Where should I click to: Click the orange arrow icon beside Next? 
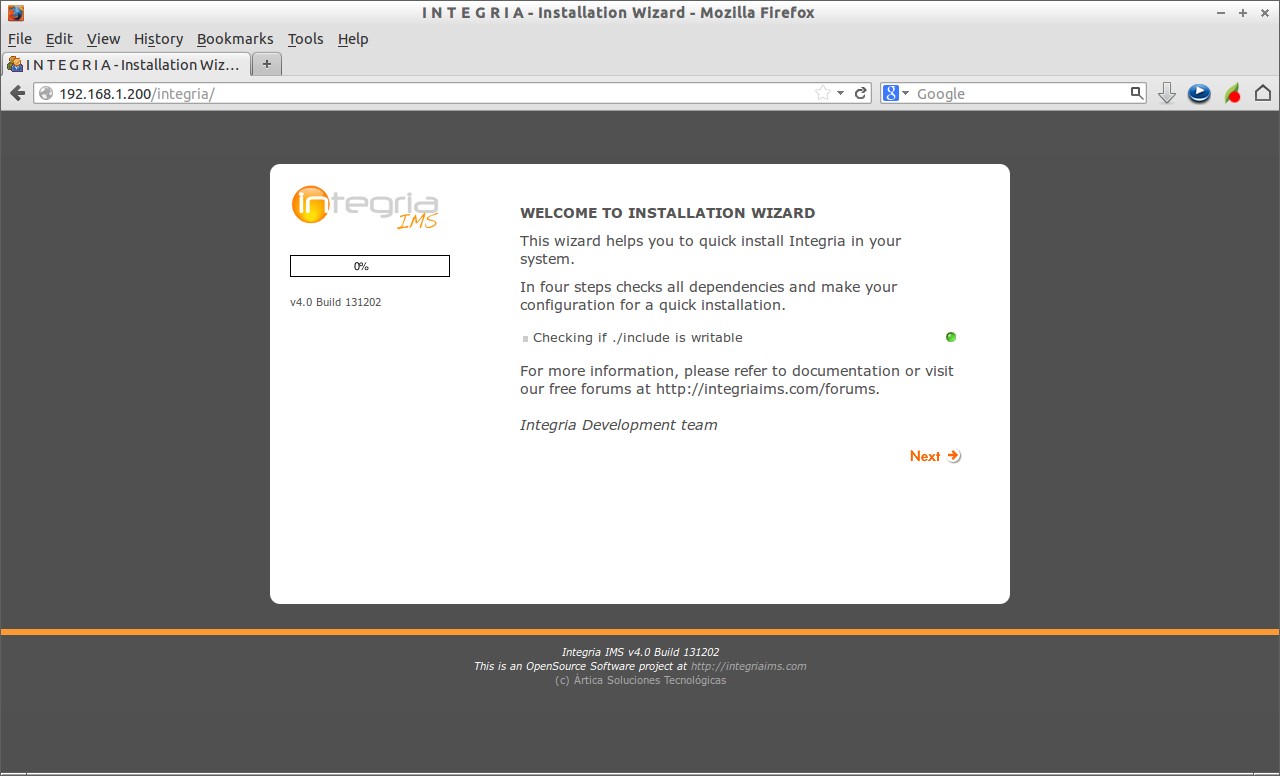point(954,456)
